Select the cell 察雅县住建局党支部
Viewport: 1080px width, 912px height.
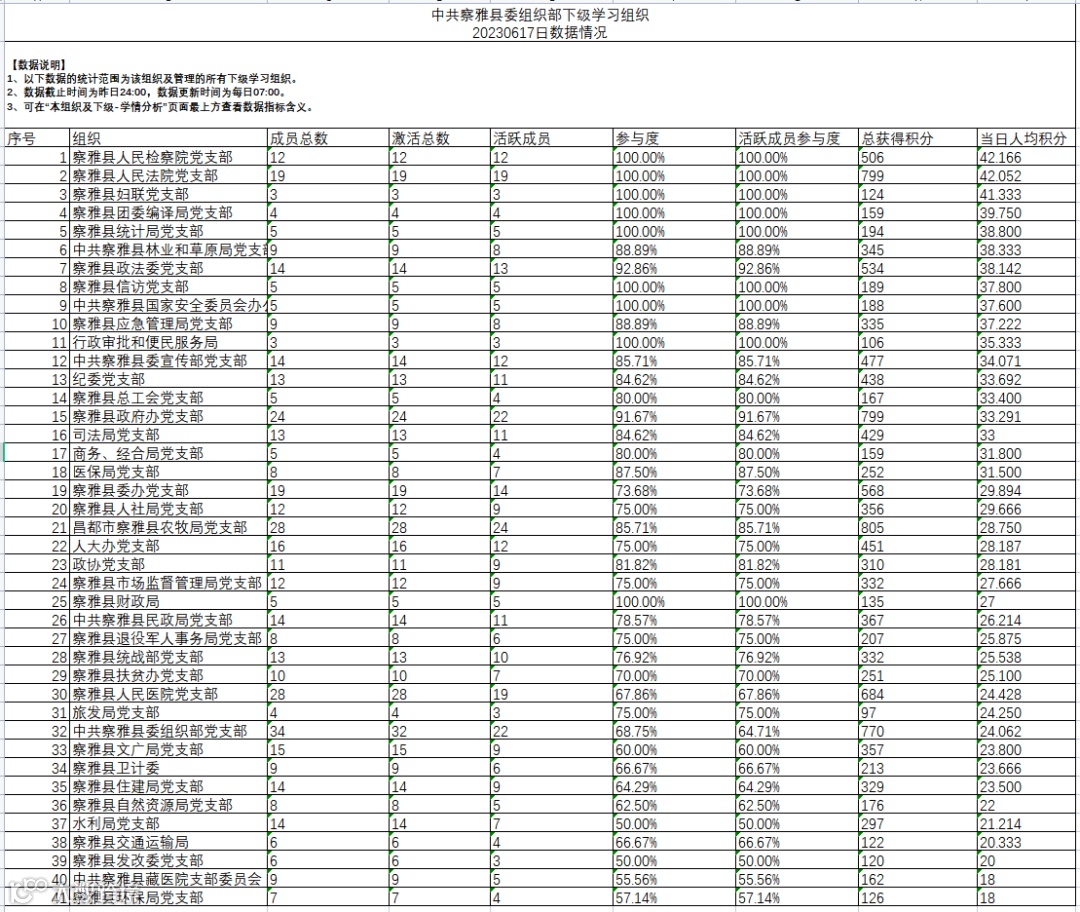169,787
